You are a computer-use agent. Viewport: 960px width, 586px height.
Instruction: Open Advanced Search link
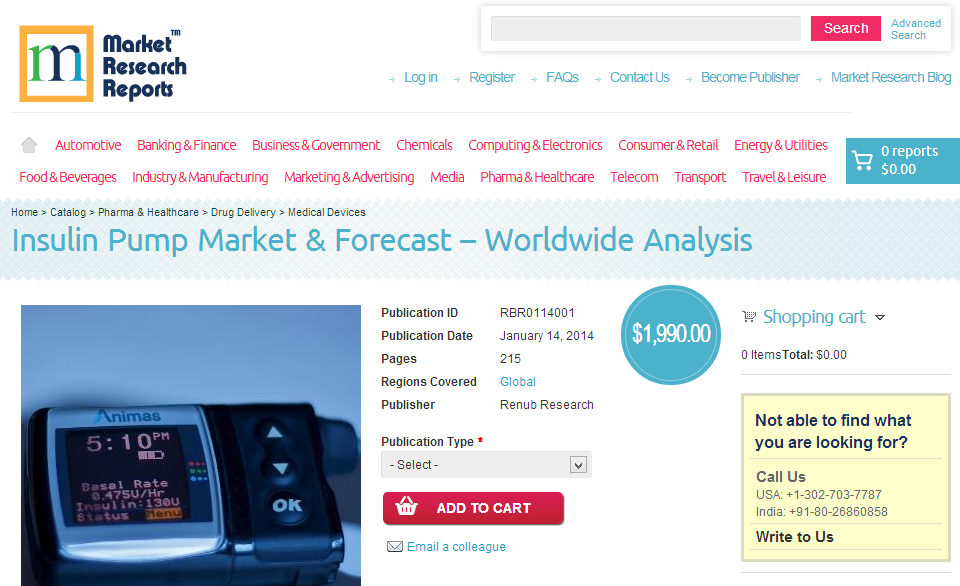coord(916,29)
